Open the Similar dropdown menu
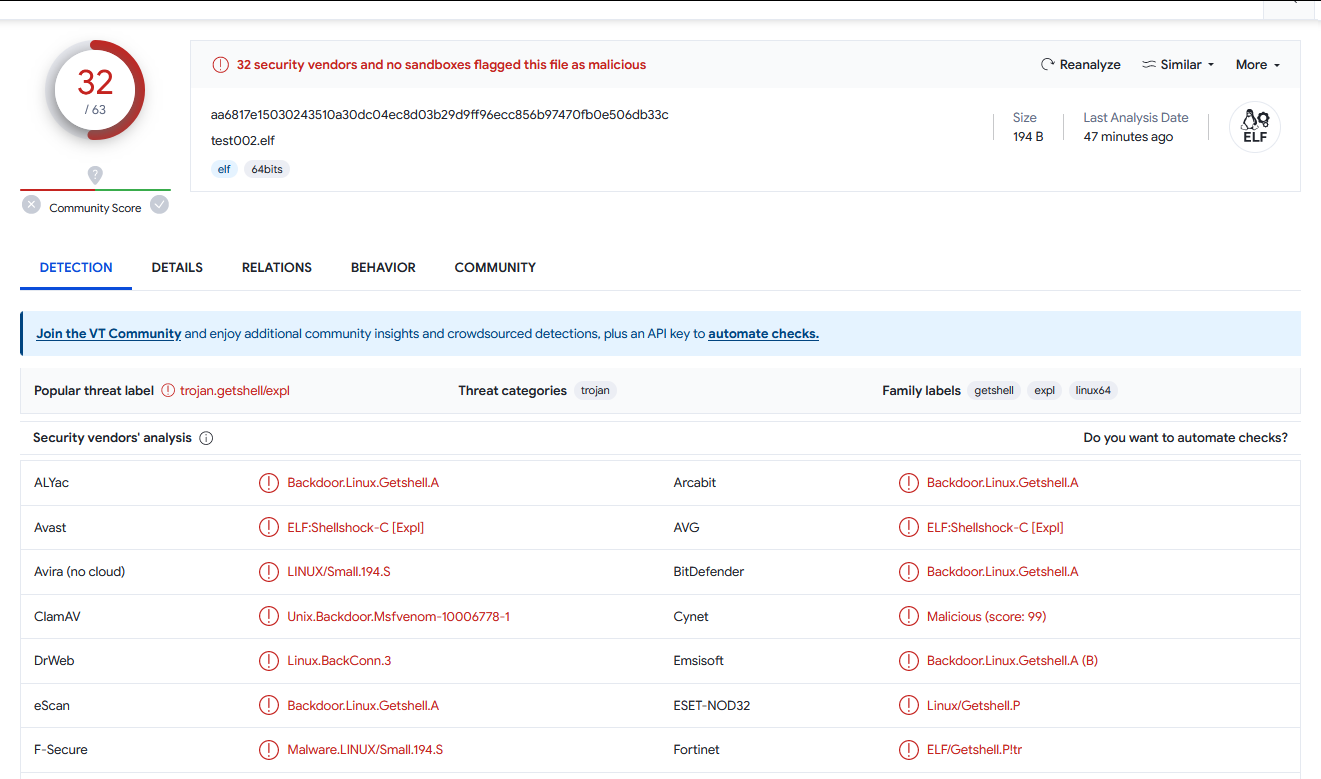Image resolution: width=1321 pixels, height=779 pixels. (1178, 64)
